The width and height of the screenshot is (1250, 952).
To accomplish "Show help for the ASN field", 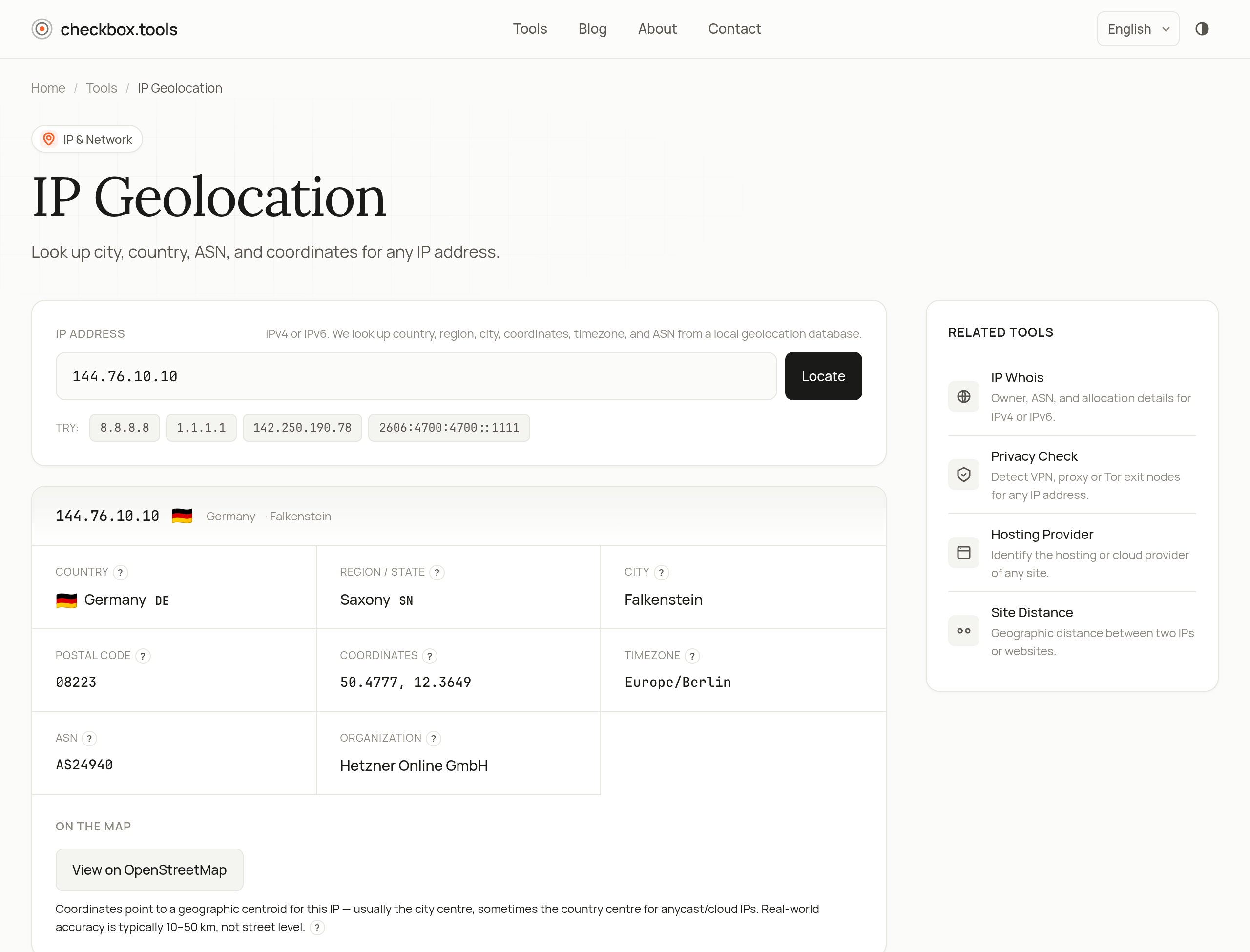I will (89, 739).
